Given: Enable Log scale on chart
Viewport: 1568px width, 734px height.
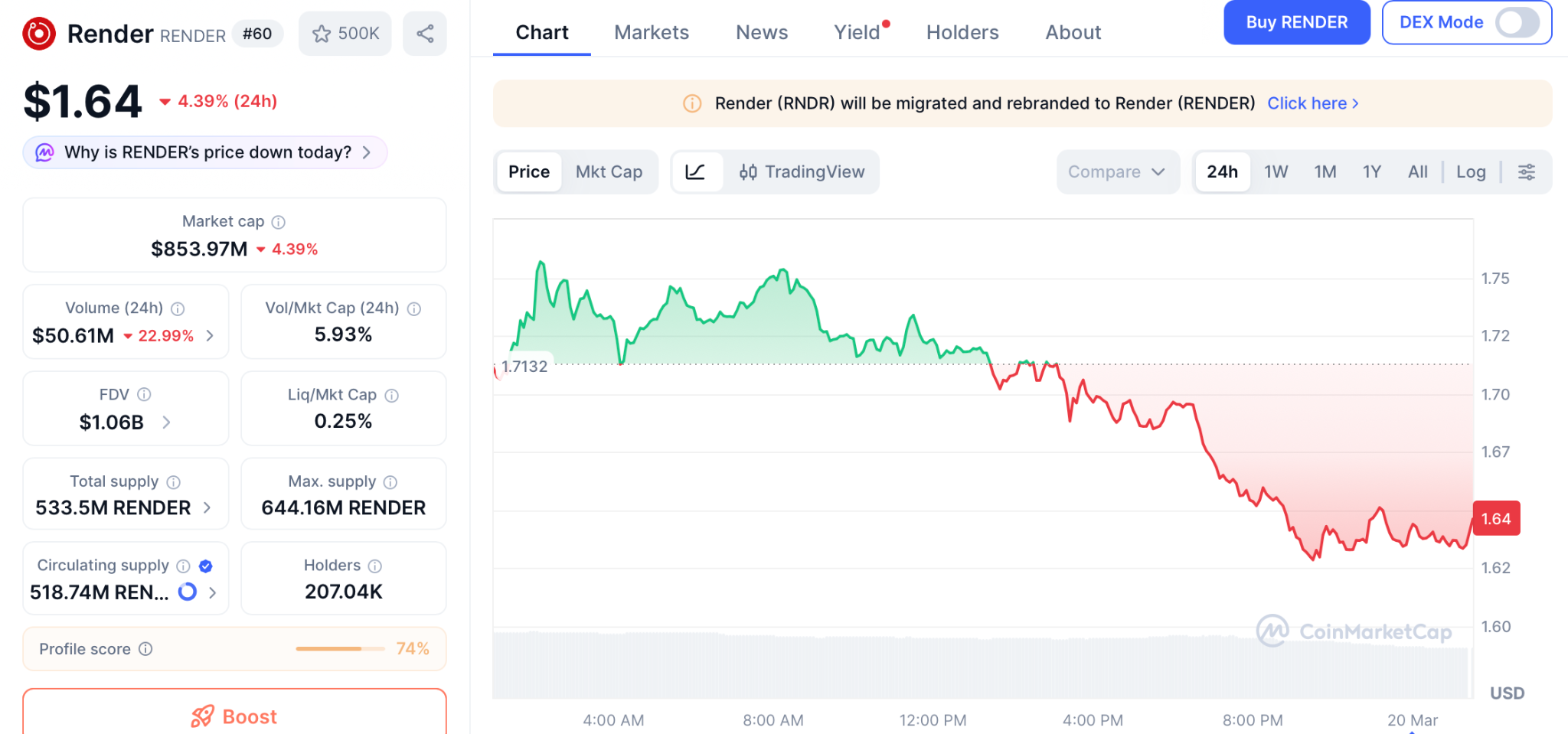Looking at the screenshot, I should click(1470, 172).
